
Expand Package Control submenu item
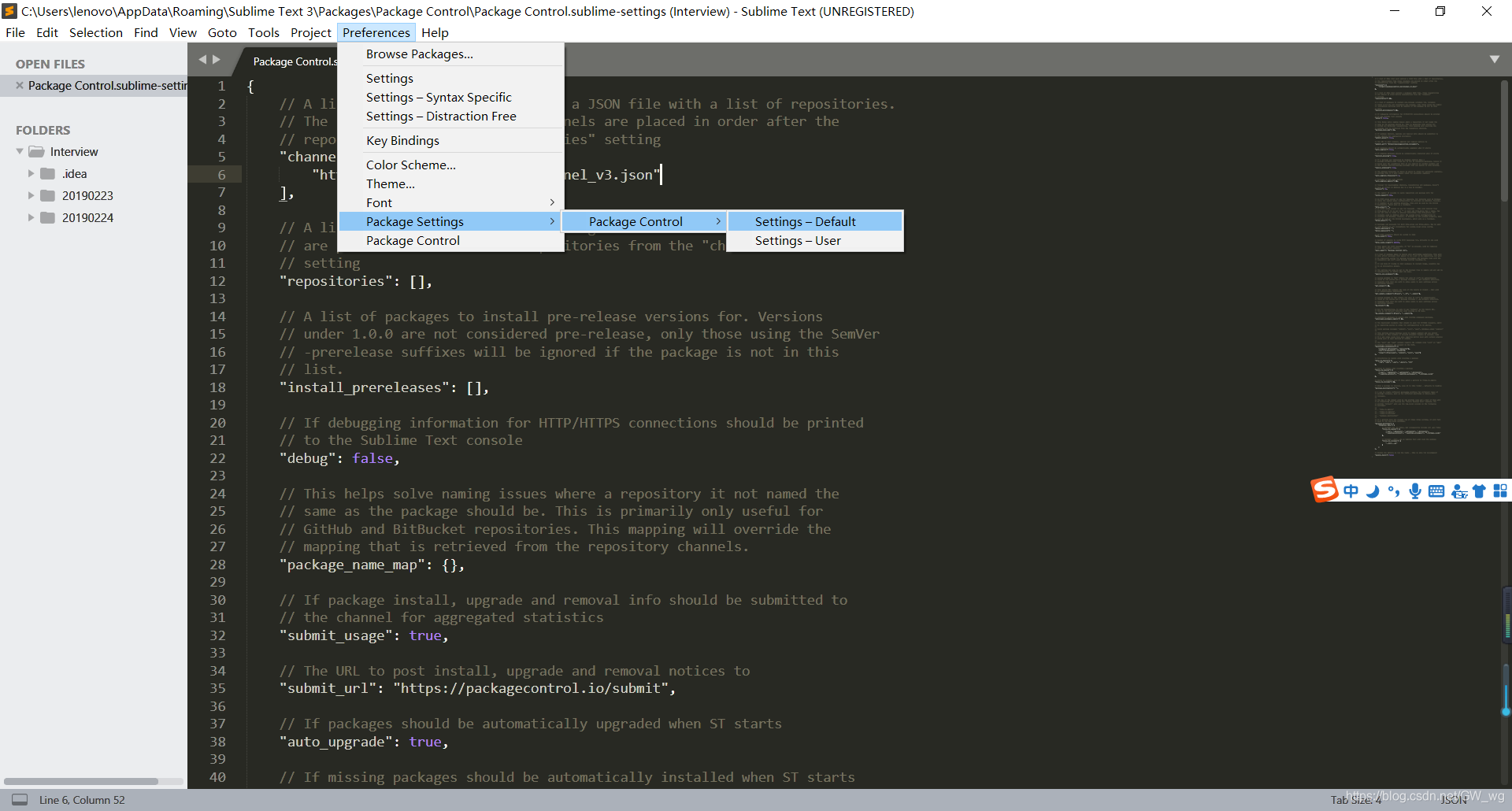point(644,221)
